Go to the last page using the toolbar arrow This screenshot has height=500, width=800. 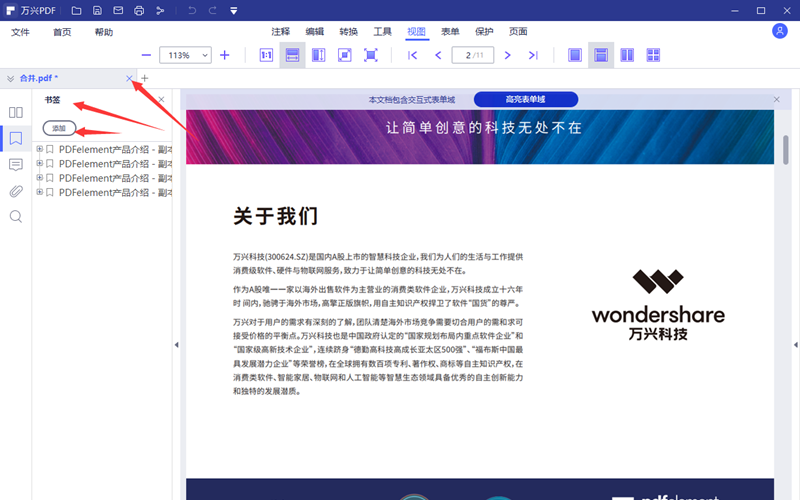click(533, 55)
